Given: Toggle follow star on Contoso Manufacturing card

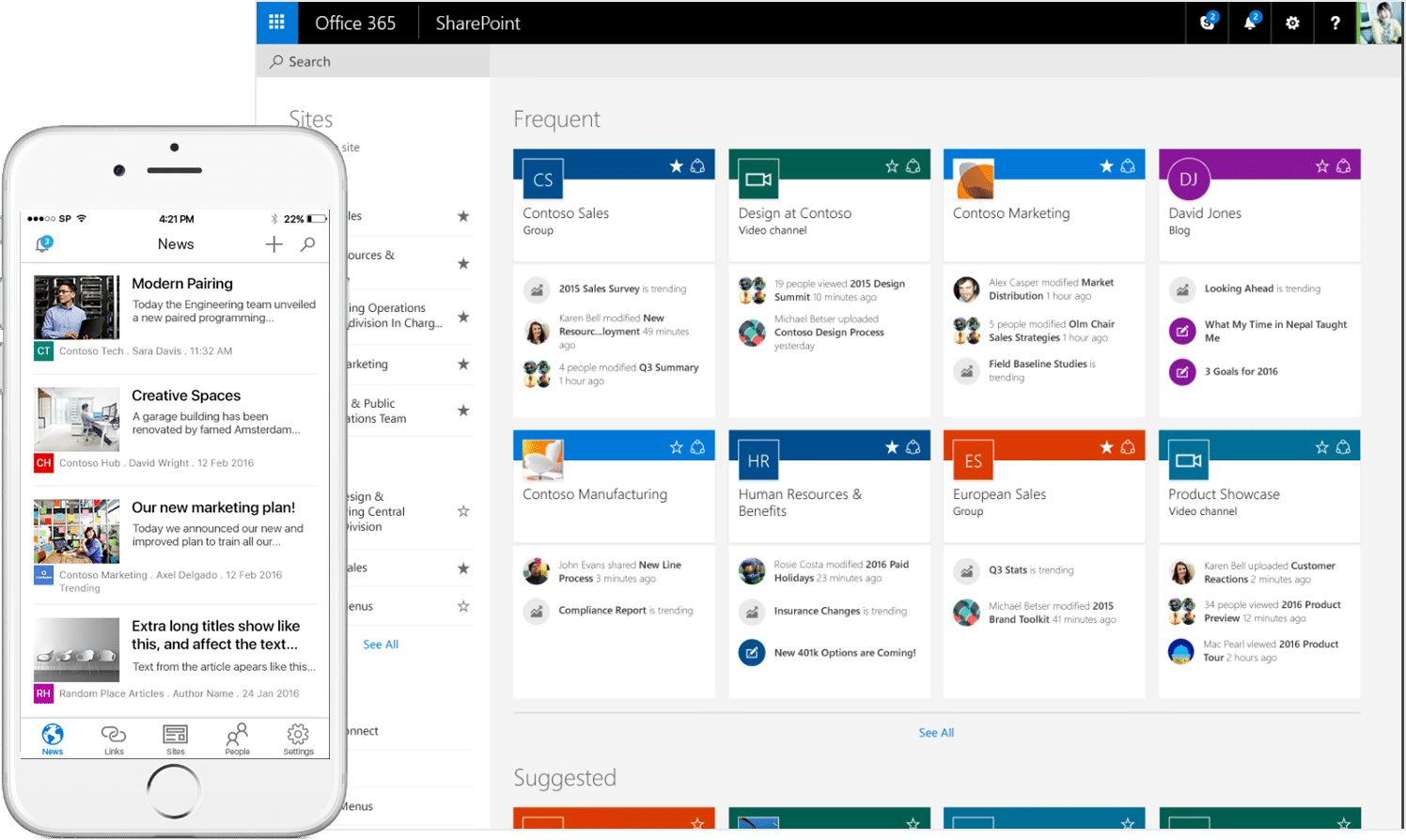Looking at the screenshot, I should (676, 447).
